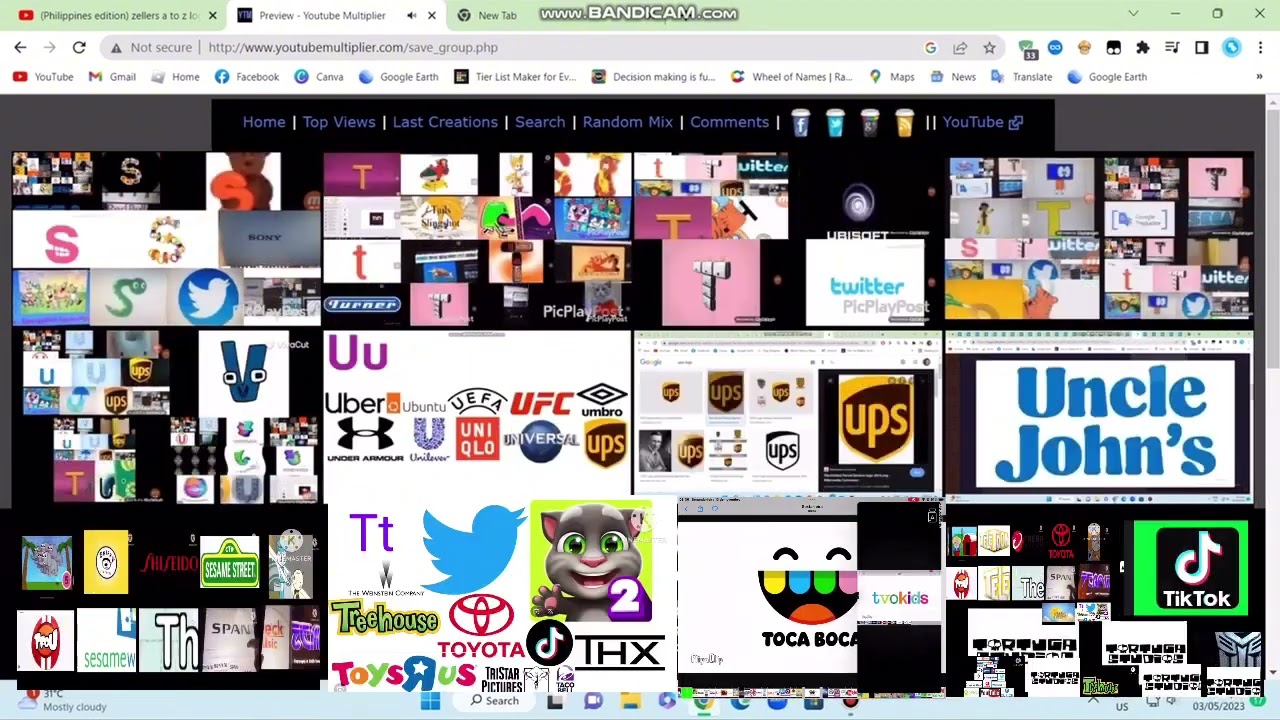Open the tab search dropdown arrow

click(x=1133, y=14)
